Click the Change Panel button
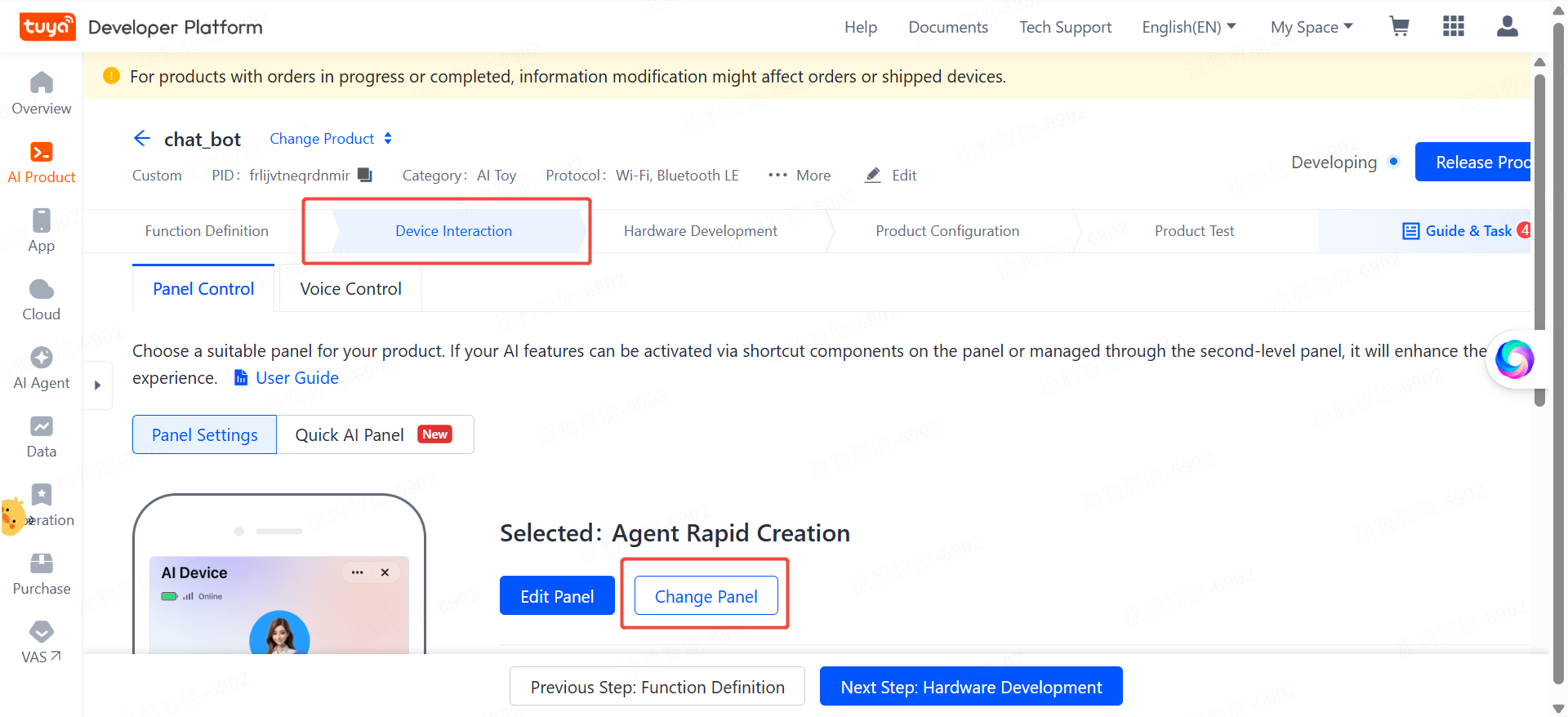The width and height of the screenshot is (1568, 717). 706,596
